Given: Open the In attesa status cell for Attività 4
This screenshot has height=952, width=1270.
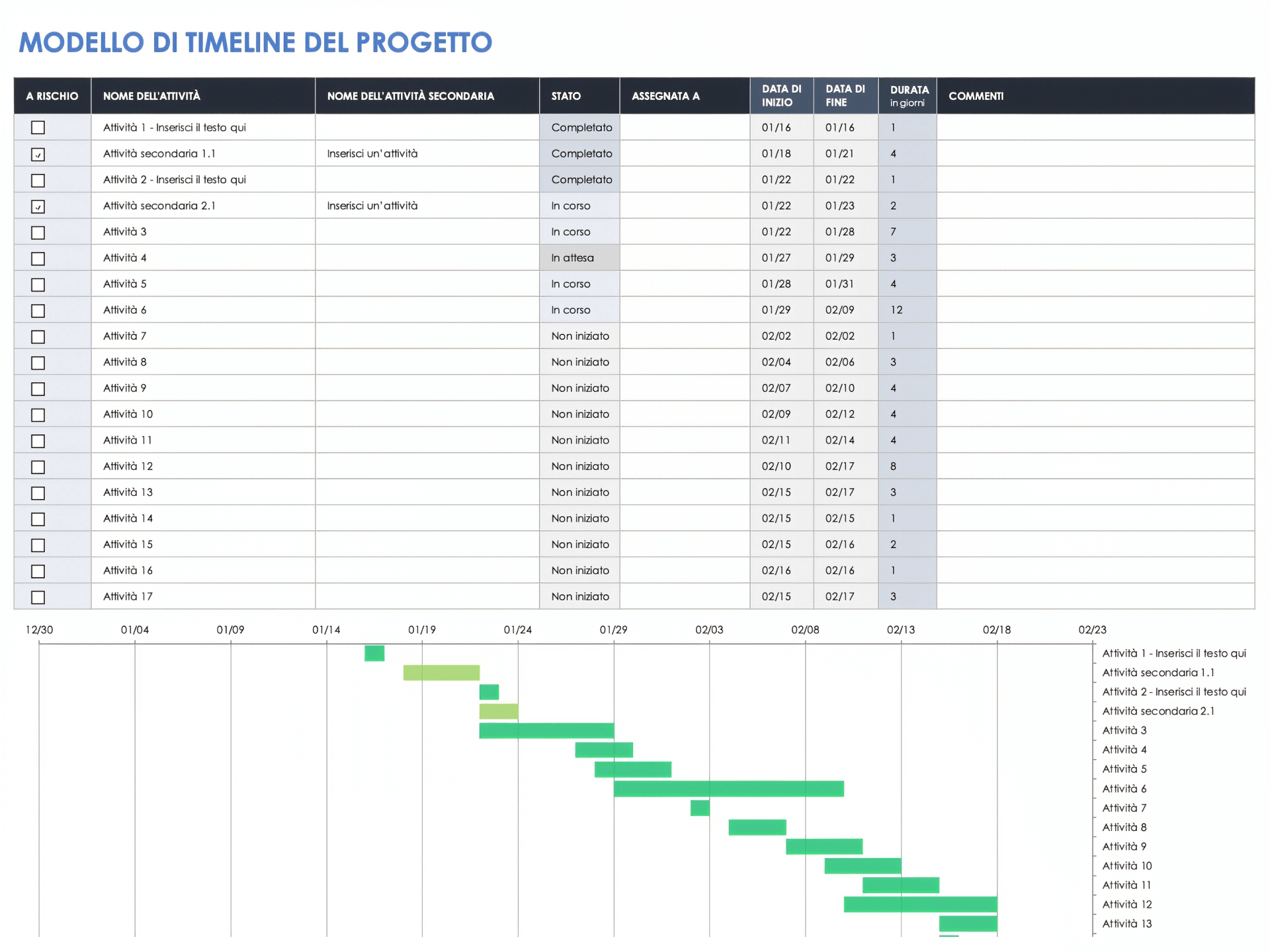Looking at the screenshot, I should (x=579, y=258).
